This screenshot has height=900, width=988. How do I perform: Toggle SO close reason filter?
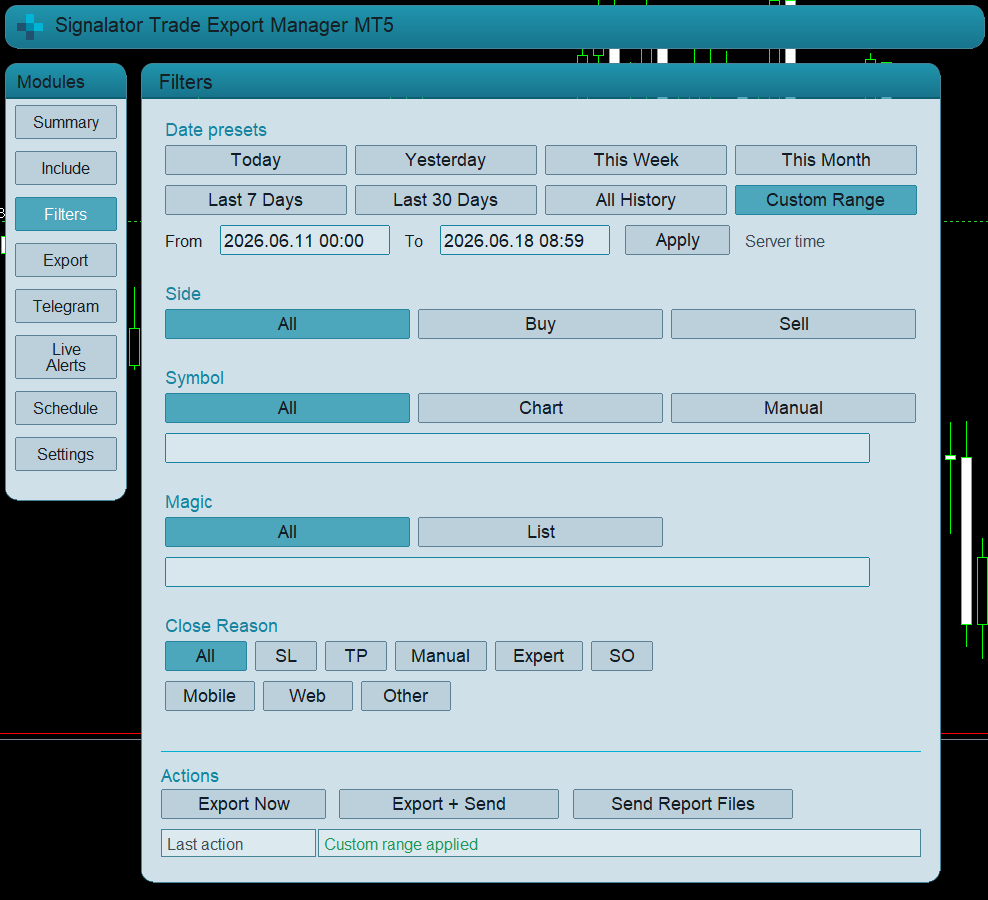(622, 656)
